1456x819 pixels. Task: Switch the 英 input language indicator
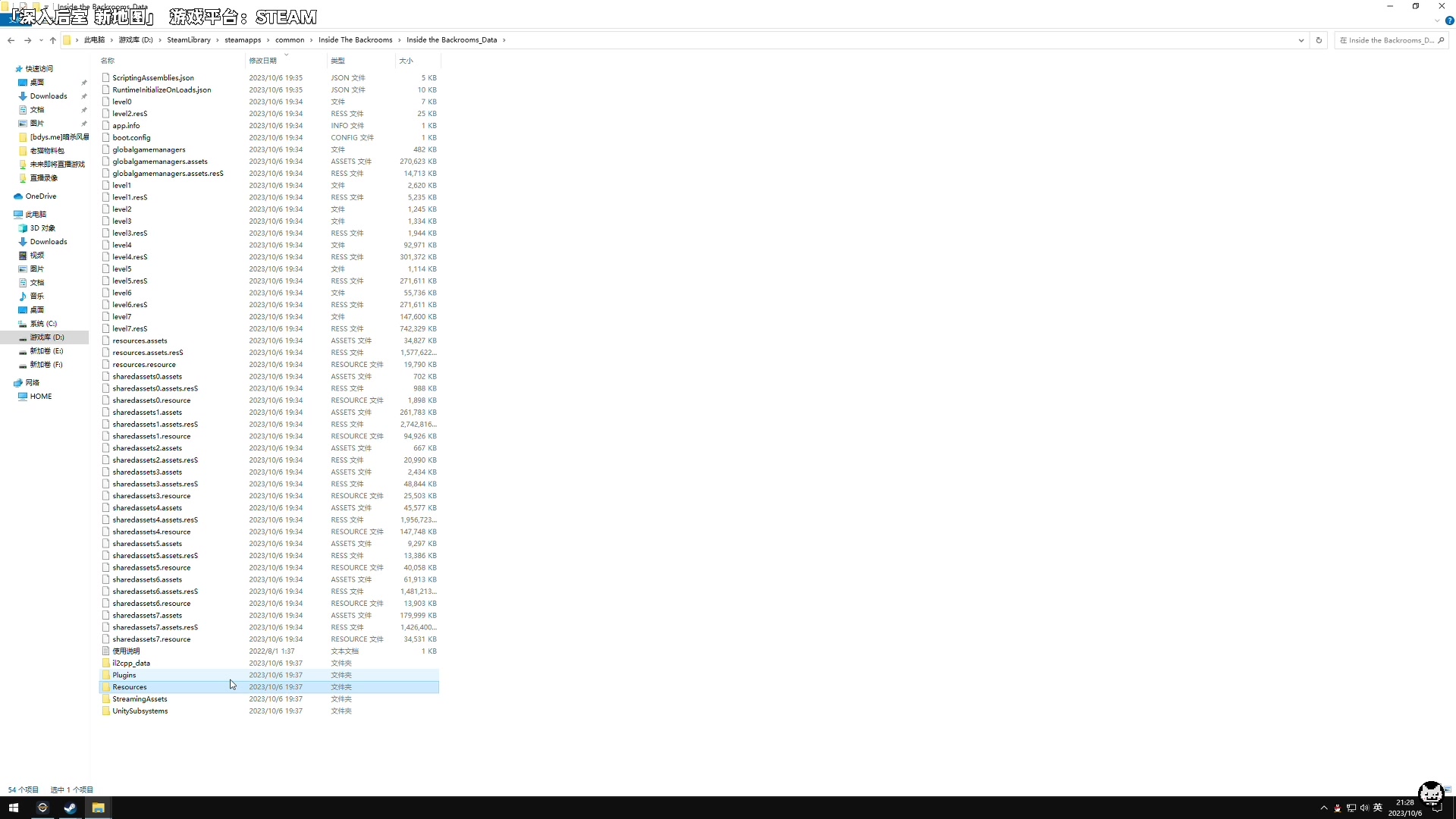[x=1378, y=808]
